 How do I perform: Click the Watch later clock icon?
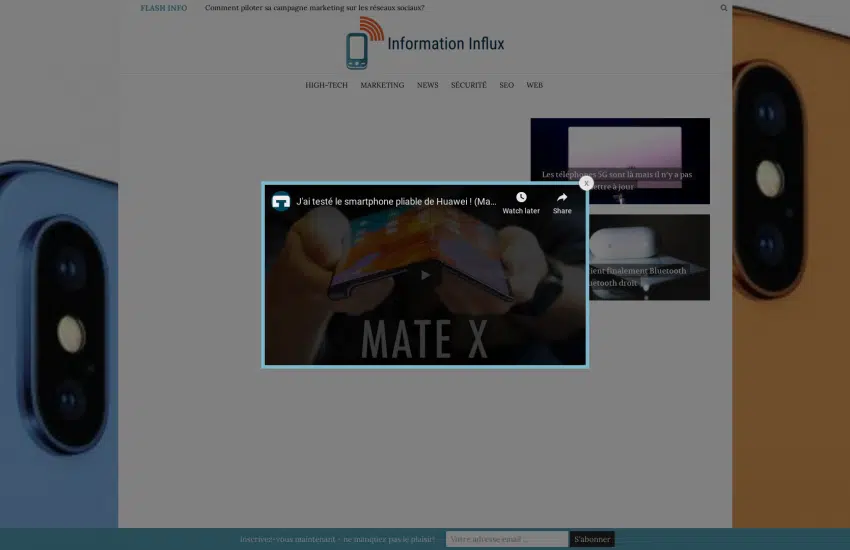pyautogui.click(x=521, y=198)
